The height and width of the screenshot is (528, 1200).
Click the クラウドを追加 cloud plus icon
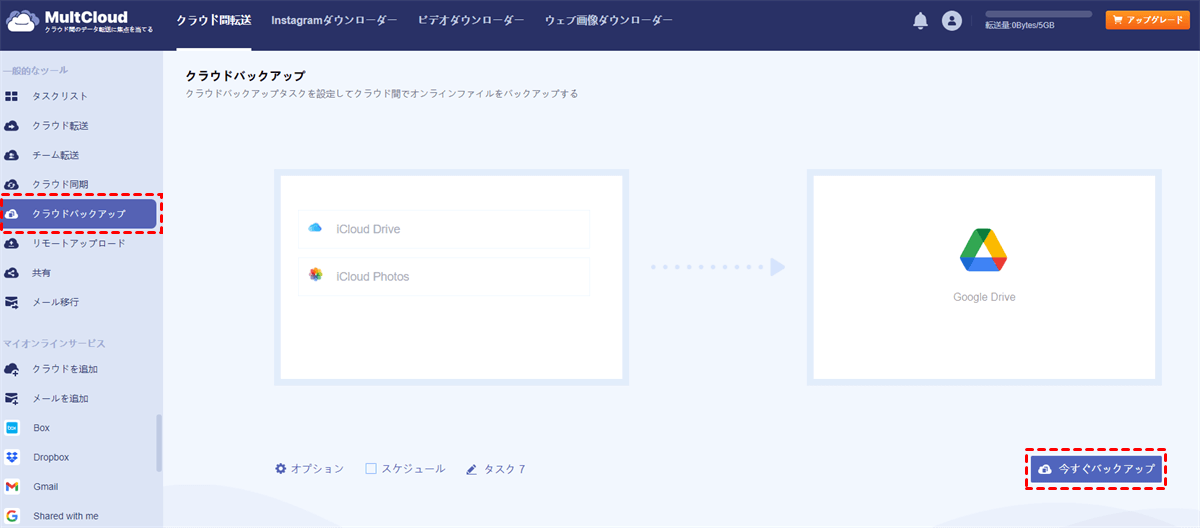click(x=12, y=369)
